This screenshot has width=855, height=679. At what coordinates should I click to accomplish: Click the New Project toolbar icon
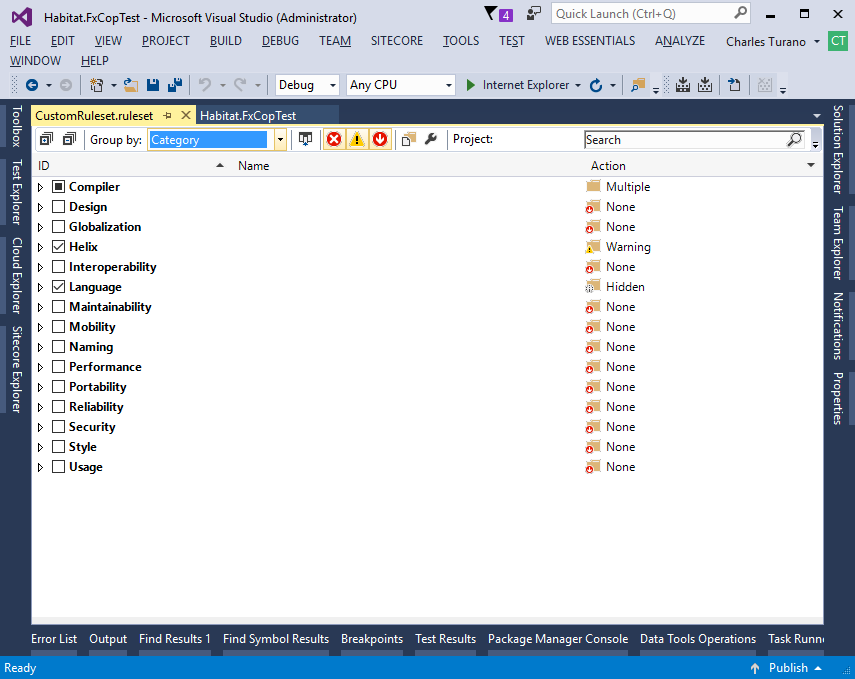pos(97,85)
